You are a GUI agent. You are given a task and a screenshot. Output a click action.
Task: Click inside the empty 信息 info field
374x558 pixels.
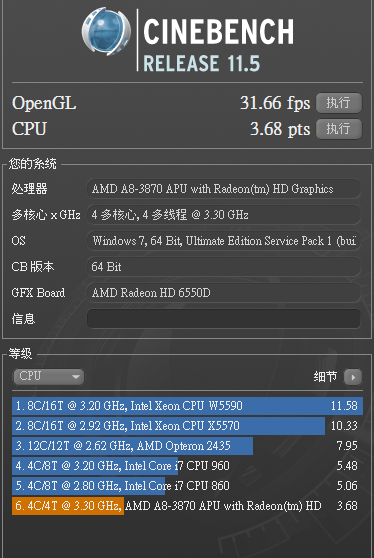(x=223, y=319)
